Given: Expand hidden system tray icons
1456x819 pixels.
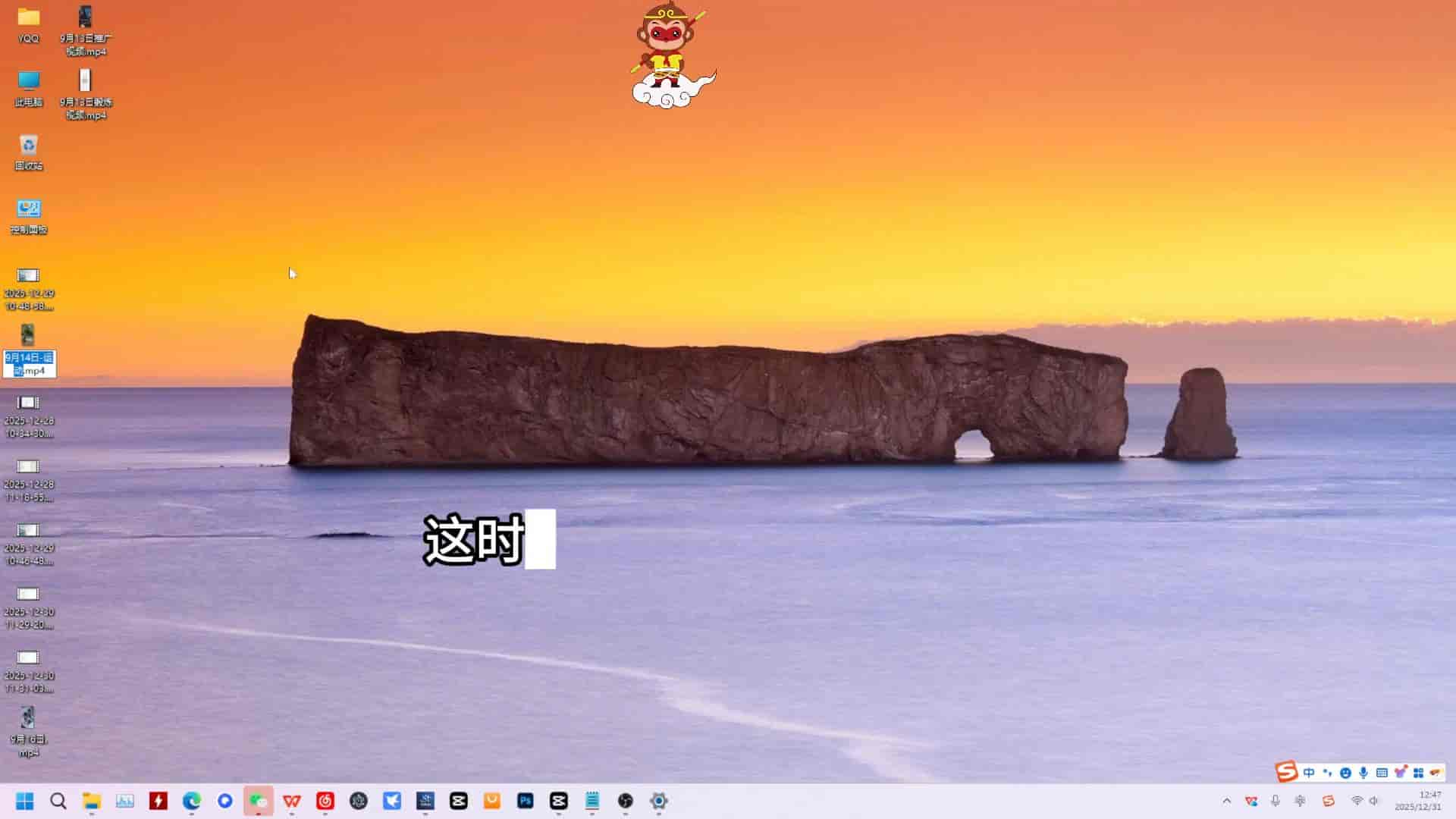Looking at the screenshot, I should pyautogui.click(x=1227, y=801).
